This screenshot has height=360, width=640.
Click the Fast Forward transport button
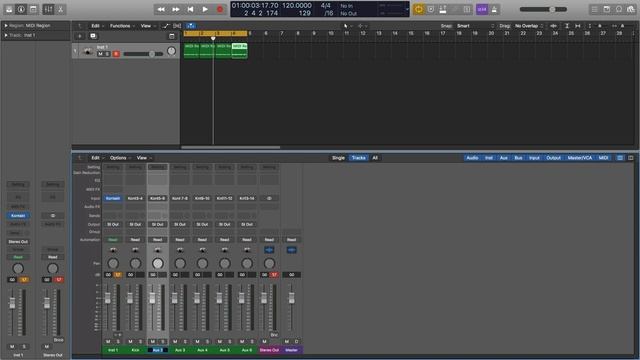(x=176, y=9)
